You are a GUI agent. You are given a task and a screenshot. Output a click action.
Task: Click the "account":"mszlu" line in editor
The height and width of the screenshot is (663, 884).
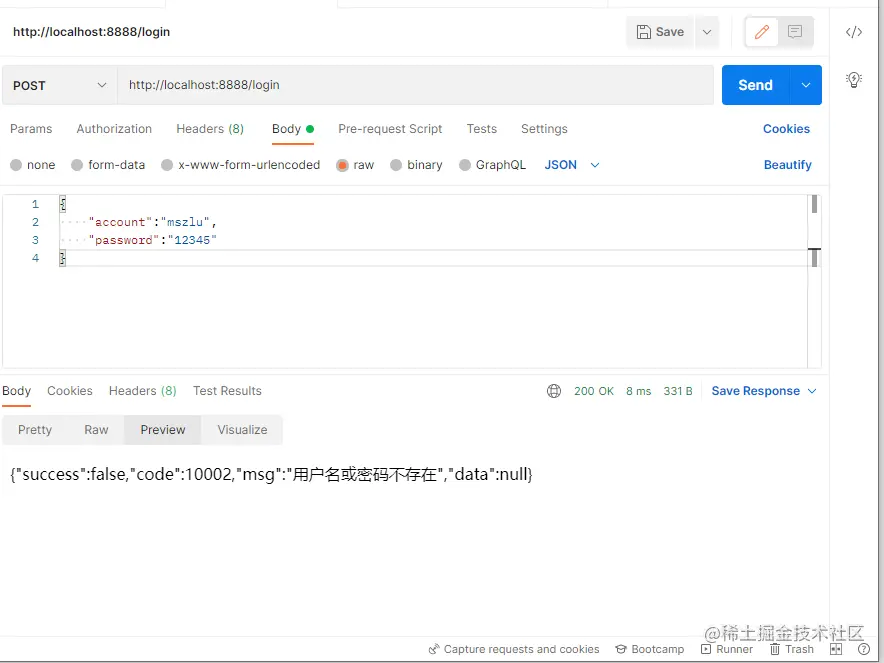152,222
